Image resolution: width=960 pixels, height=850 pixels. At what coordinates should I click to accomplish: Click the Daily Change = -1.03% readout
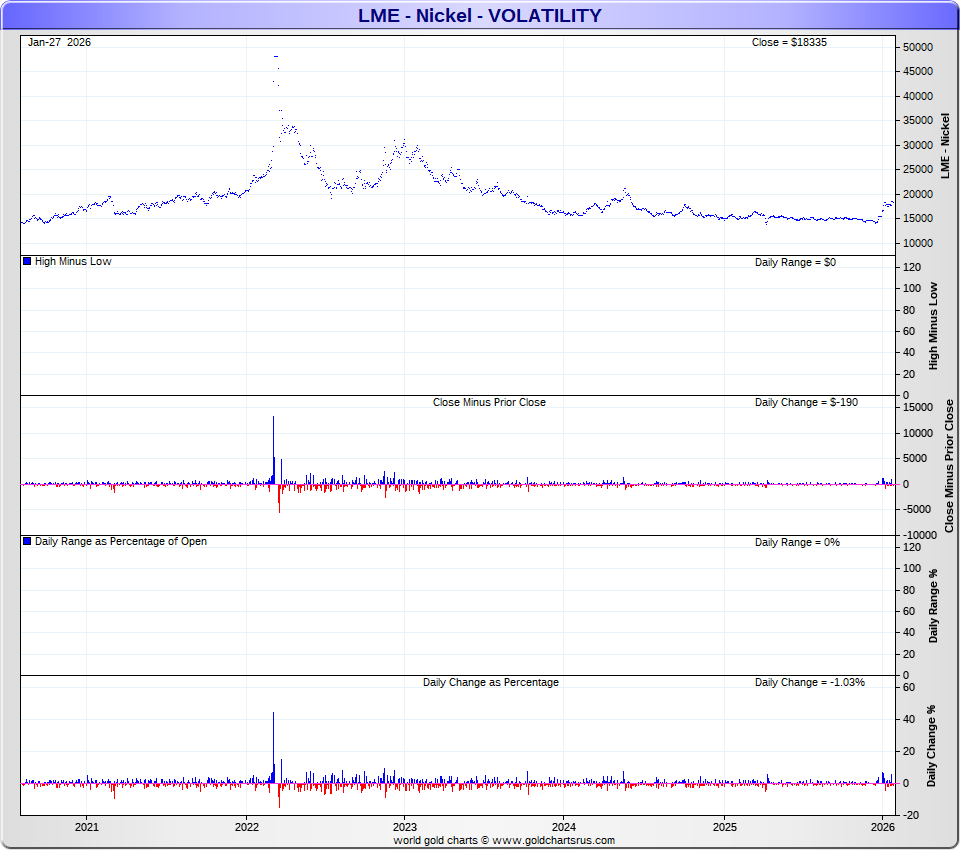coord(809,682)
